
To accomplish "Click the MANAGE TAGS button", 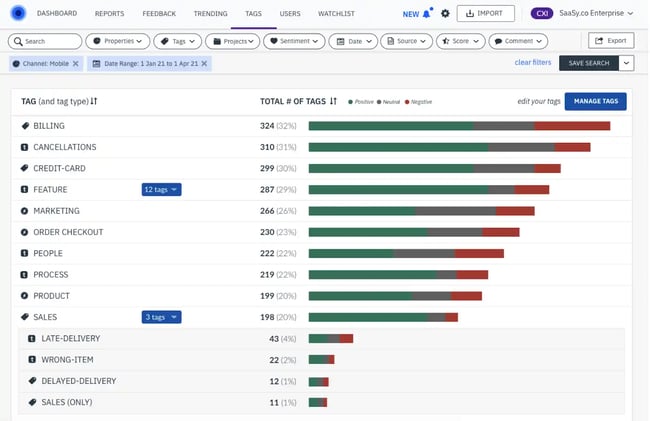I will point(595,101).
